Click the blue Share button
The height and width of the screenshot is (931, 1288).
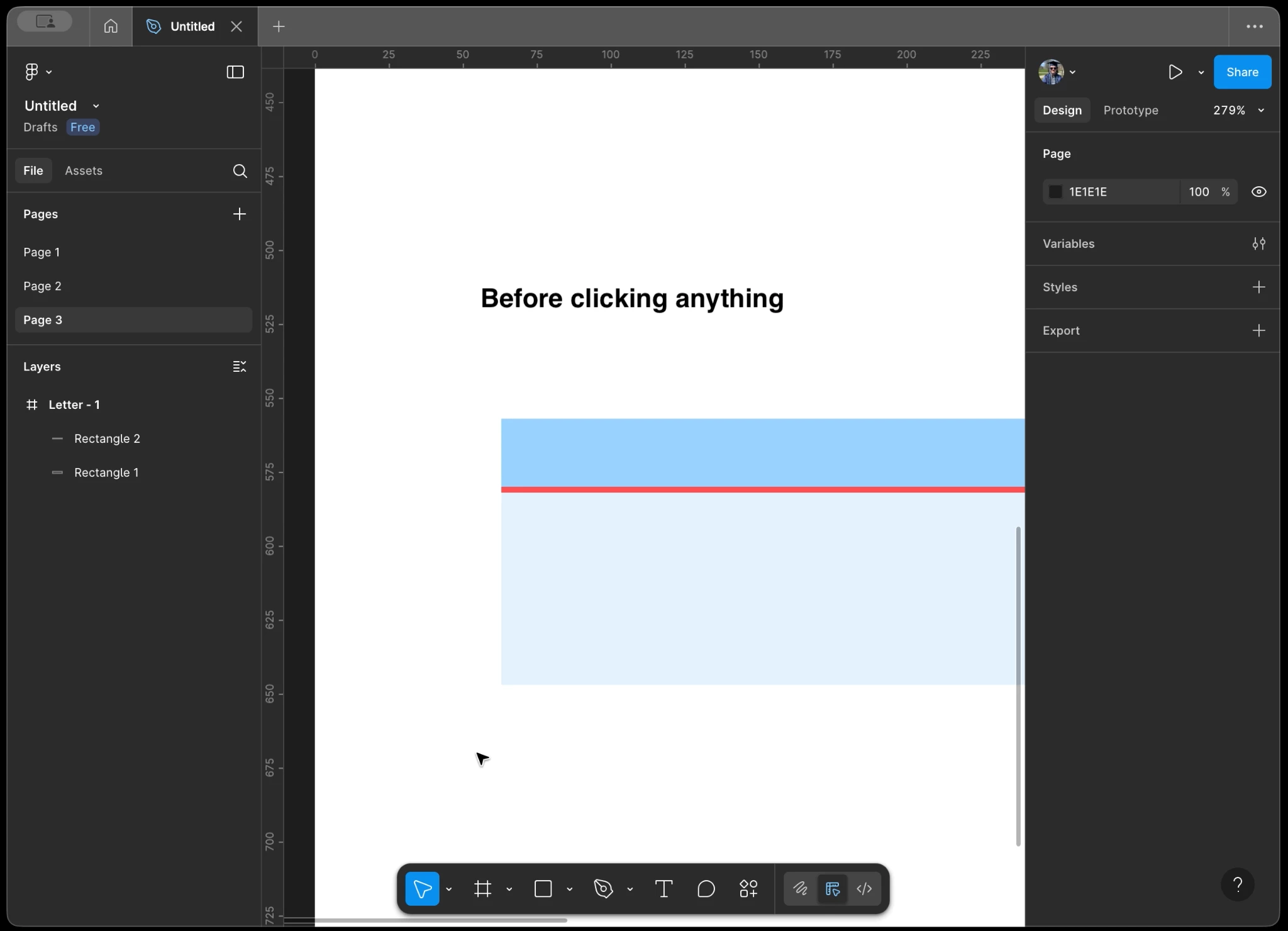[x=1241, y=72]
